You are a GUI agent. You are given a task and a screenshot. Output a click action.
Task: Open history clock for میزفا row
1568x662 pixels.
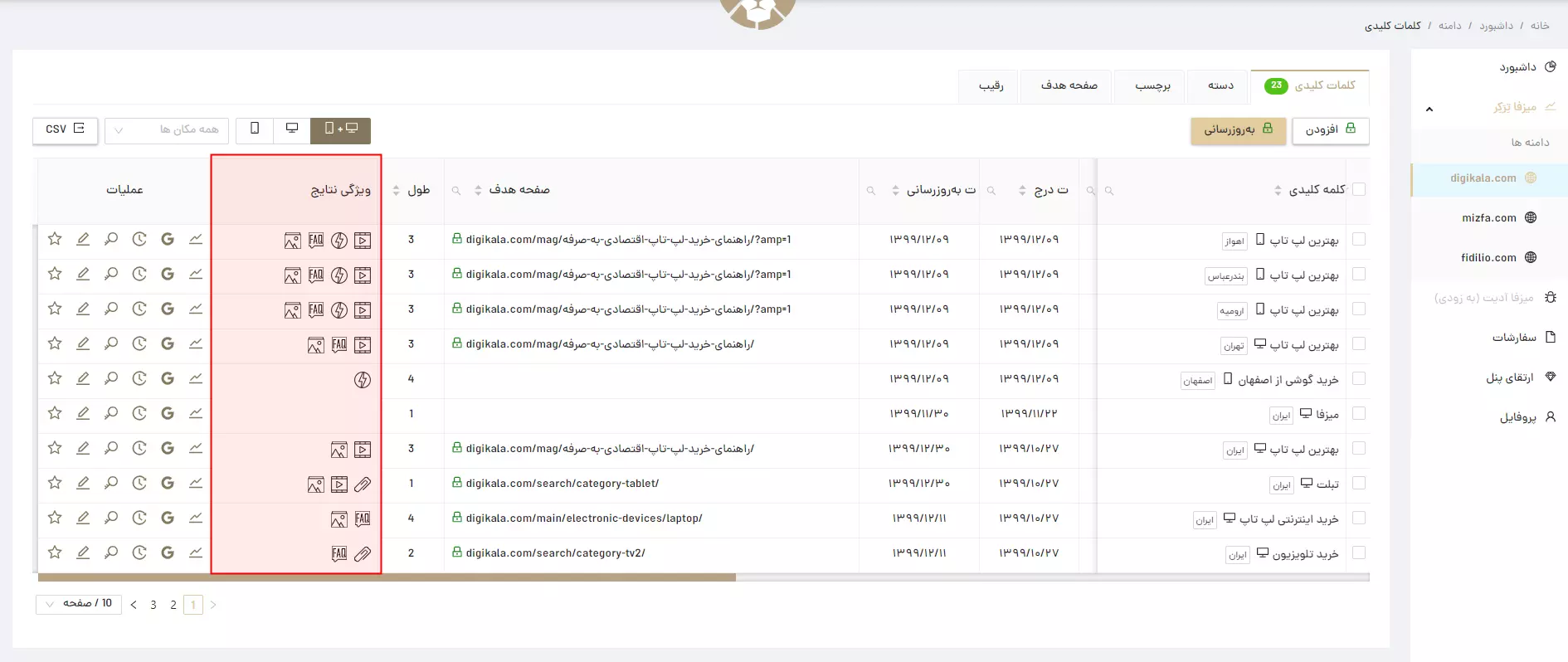139,413
